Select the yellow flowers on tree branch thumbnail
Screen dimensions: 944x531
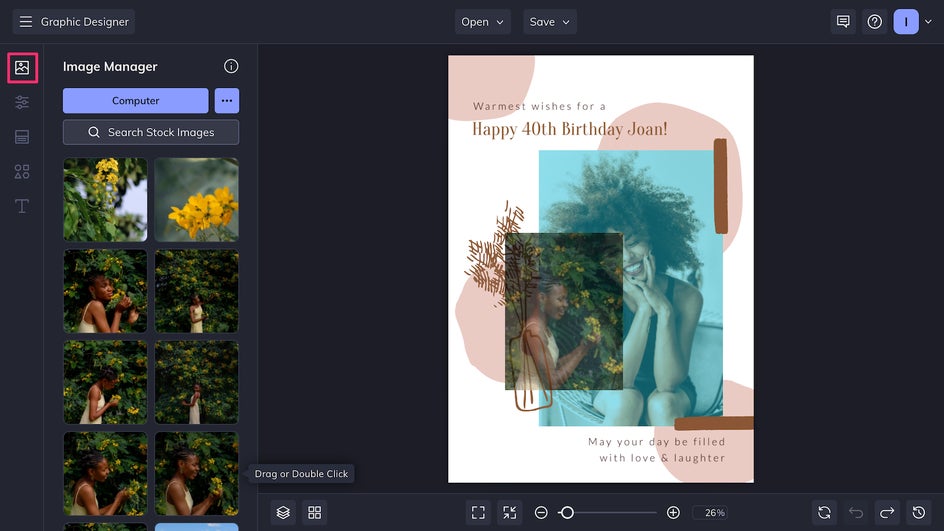(x=105, y=199)
